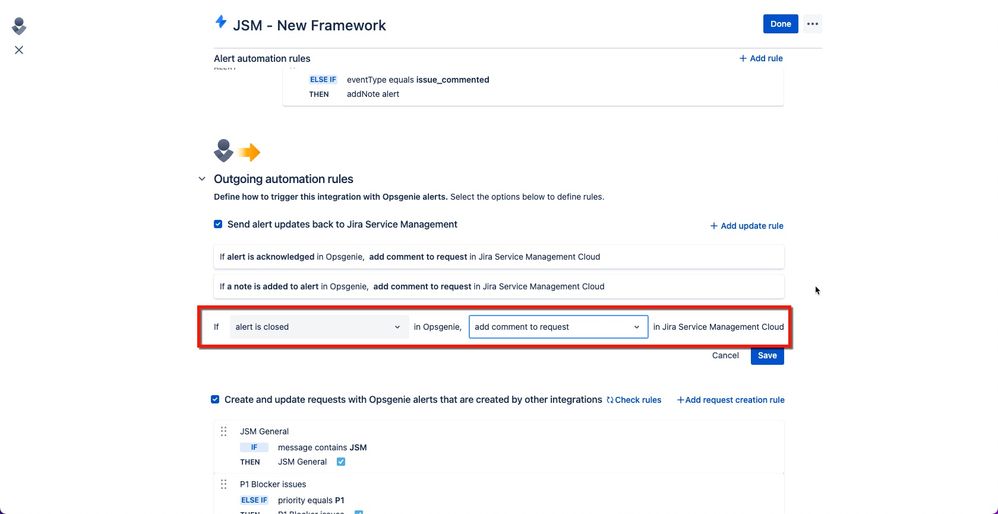Click the refresh icon beside Check rules
This screenshot has height=514, width=998.
point(610,400)
